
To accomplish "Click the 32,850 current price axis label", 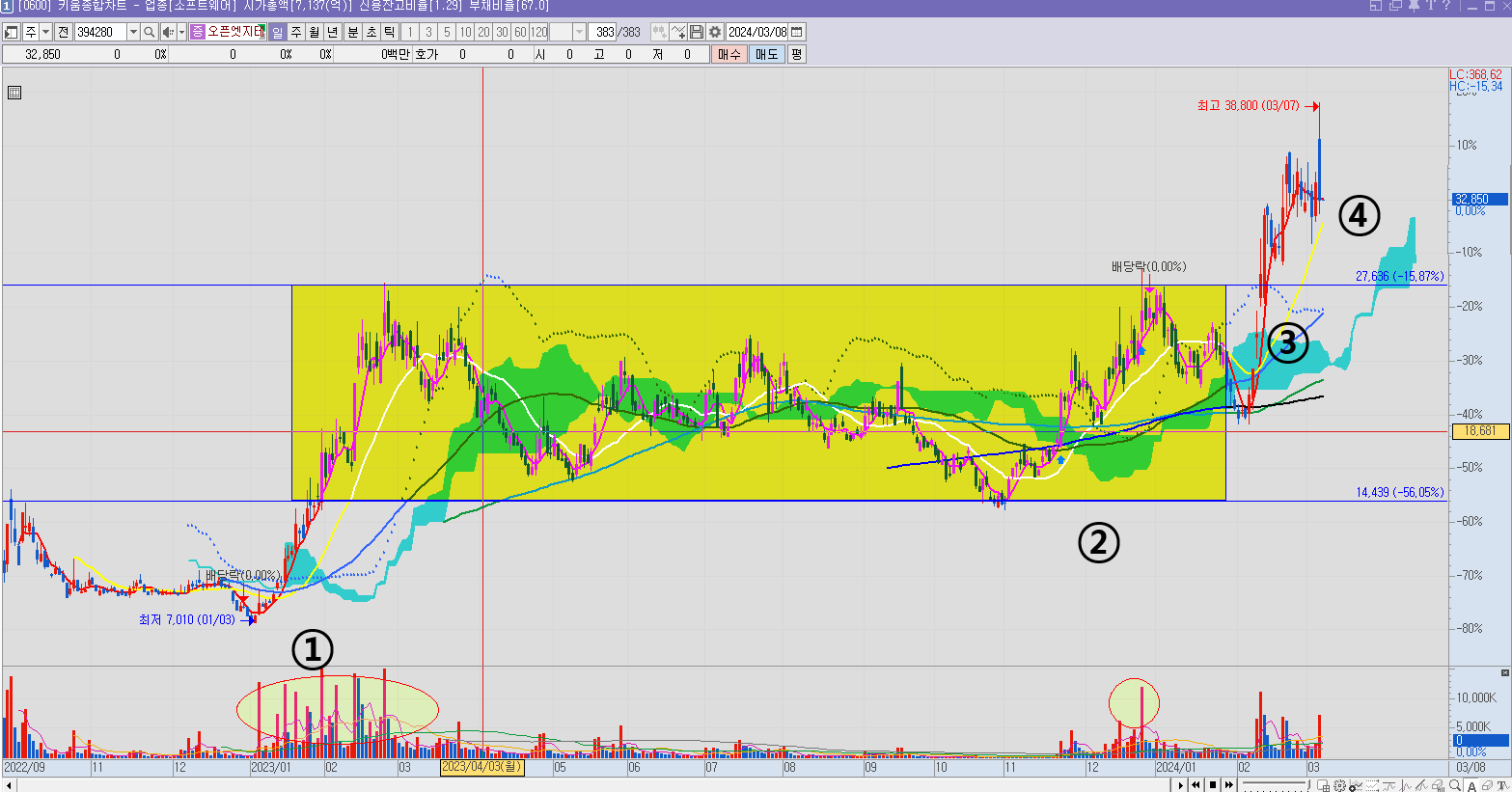I will (x=1480, y=199).
